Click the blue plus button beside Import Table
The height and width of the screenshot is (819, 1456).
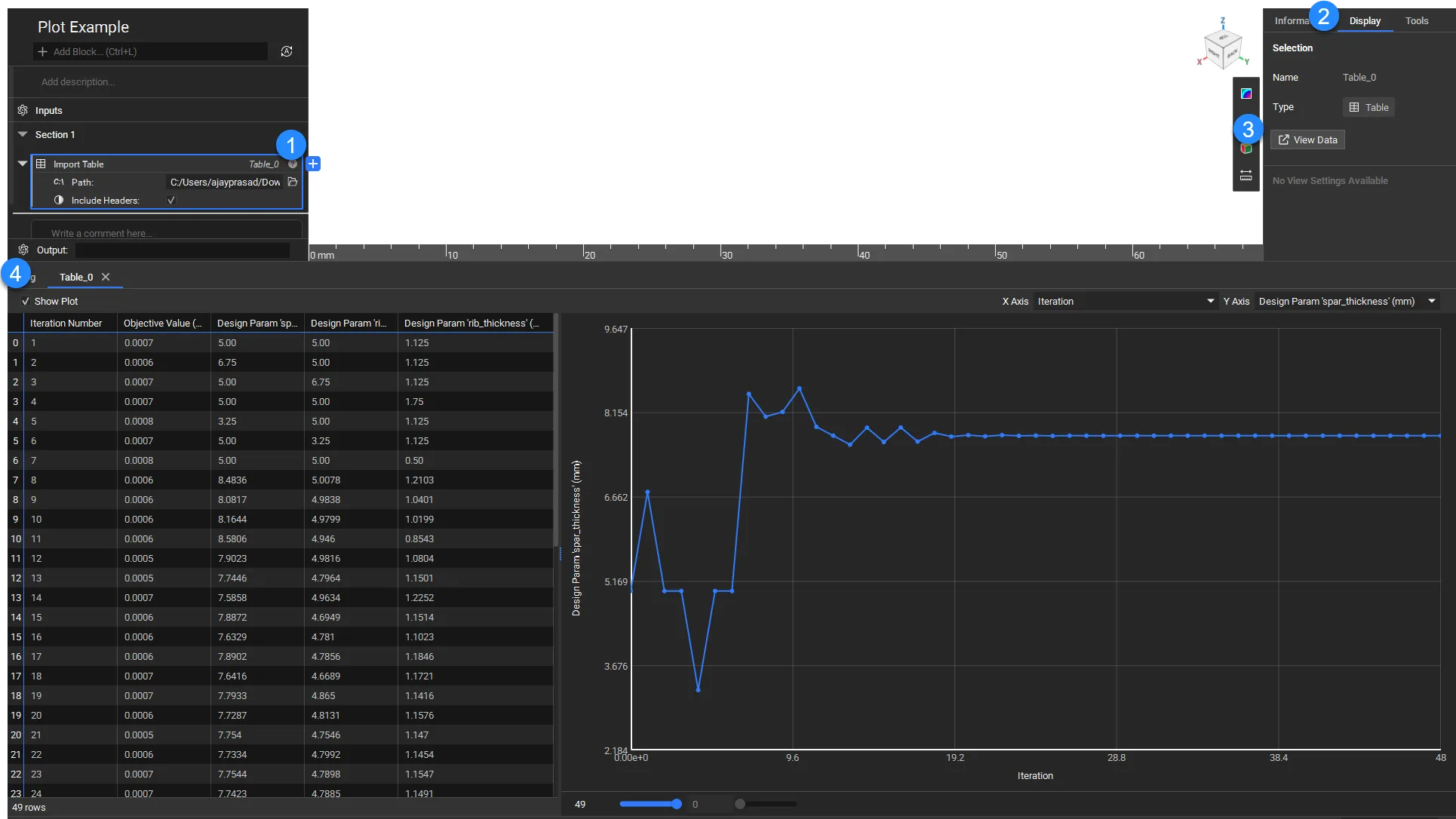pos(314,164)
